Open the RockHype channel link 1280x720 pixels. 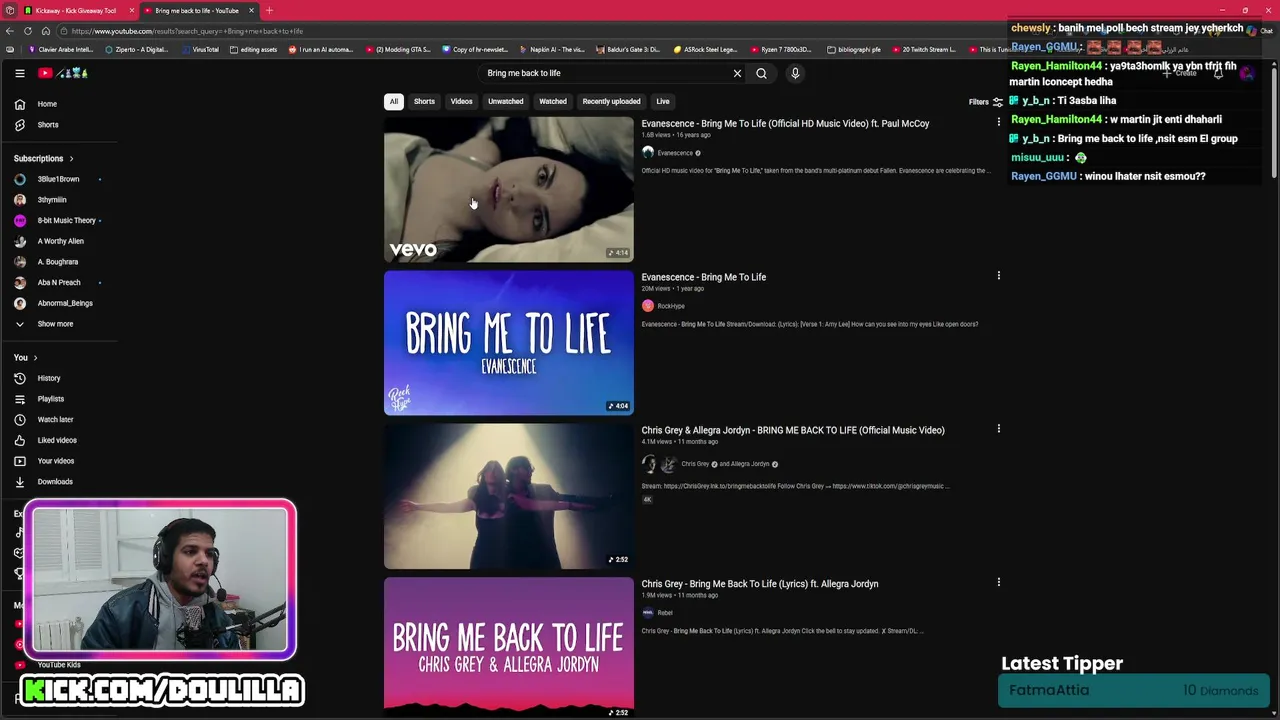click(x=671, y=306)
